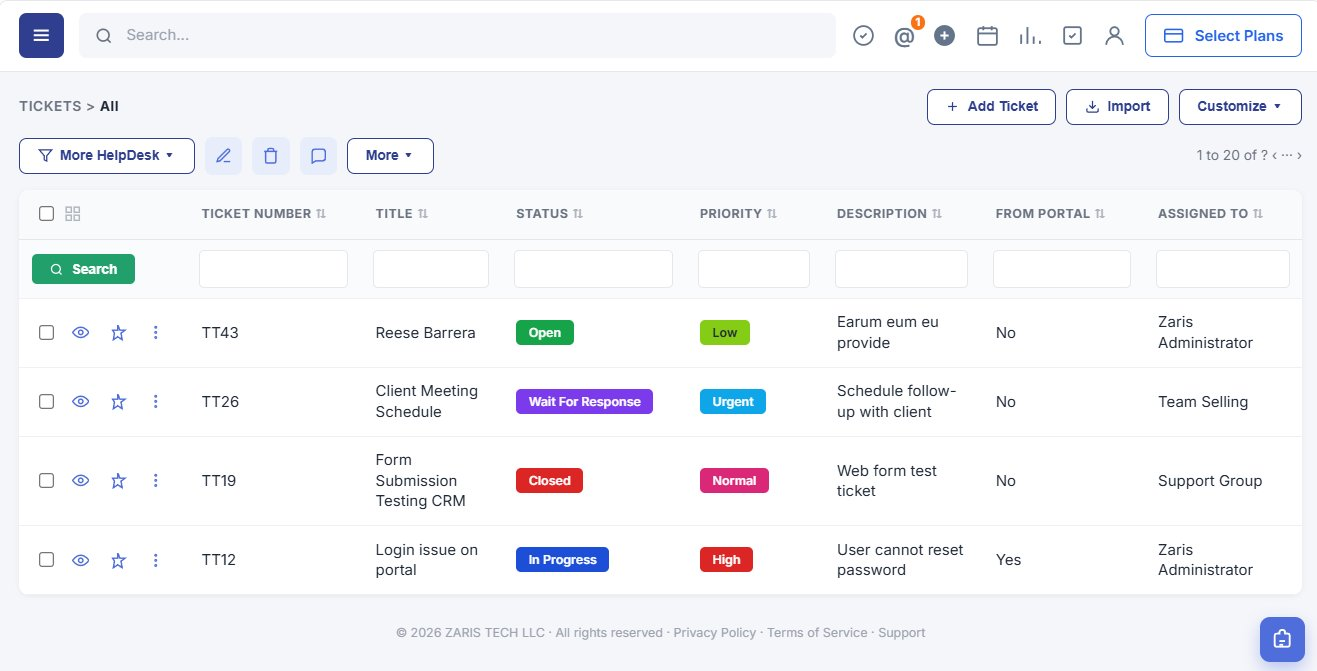This screenshot has height=671, width=1317.
Task: View ticket TT19 with eye icon
Action: (x=81, y=481)
